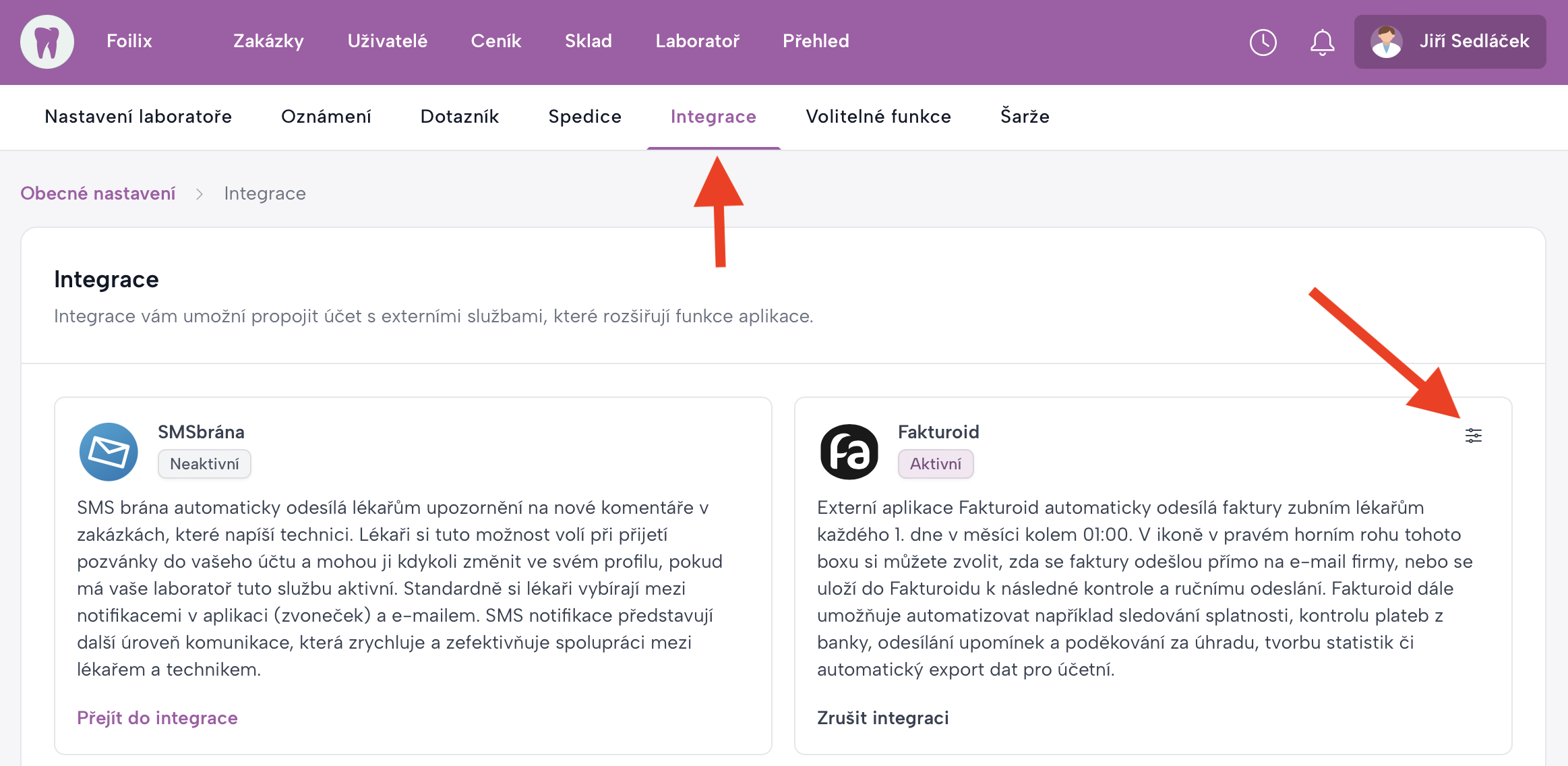Open the Jiří Sedláček user menu
This screenshot has width=1568, height=766.
click(x=1474, y=42)
